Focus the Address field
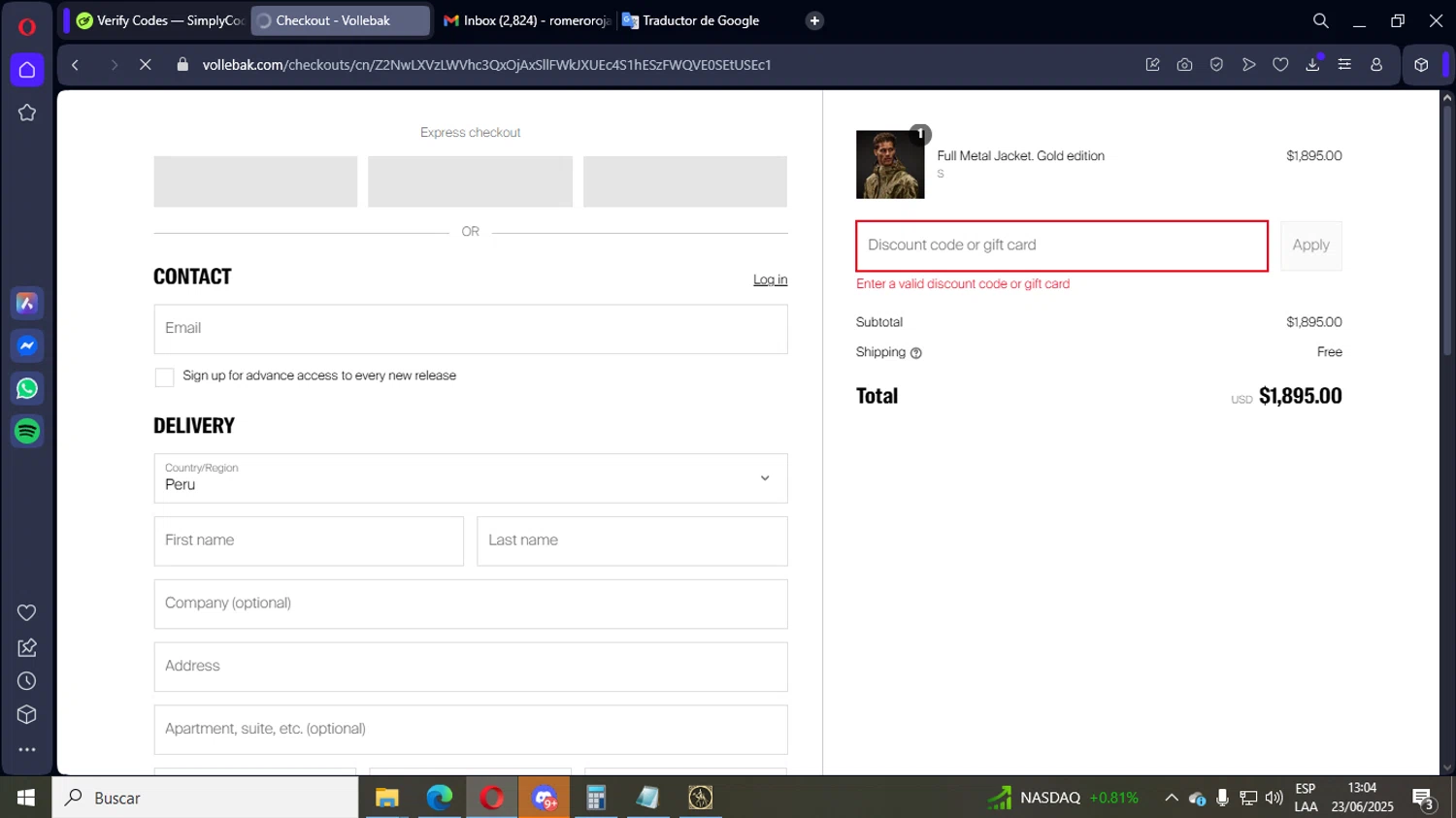Screen dimensions: 1456x818 point(471,667)
